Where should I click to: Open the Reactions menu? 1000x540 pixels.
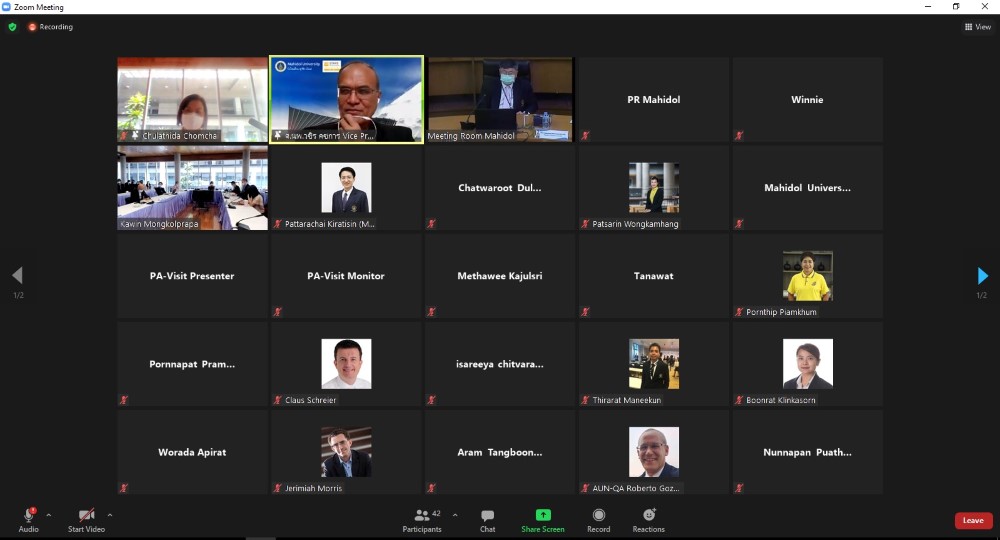tap(649, 518)
